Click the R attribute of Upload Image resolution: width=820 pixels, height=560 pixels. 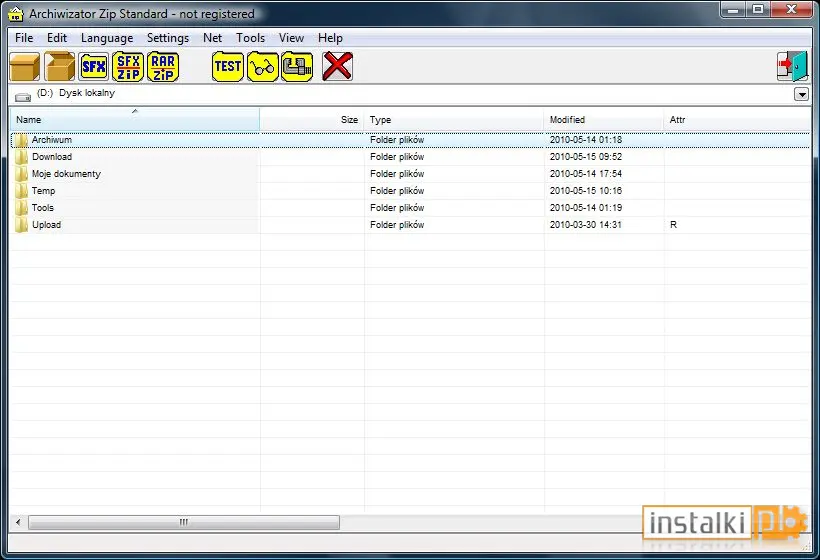tap(674, 225)
